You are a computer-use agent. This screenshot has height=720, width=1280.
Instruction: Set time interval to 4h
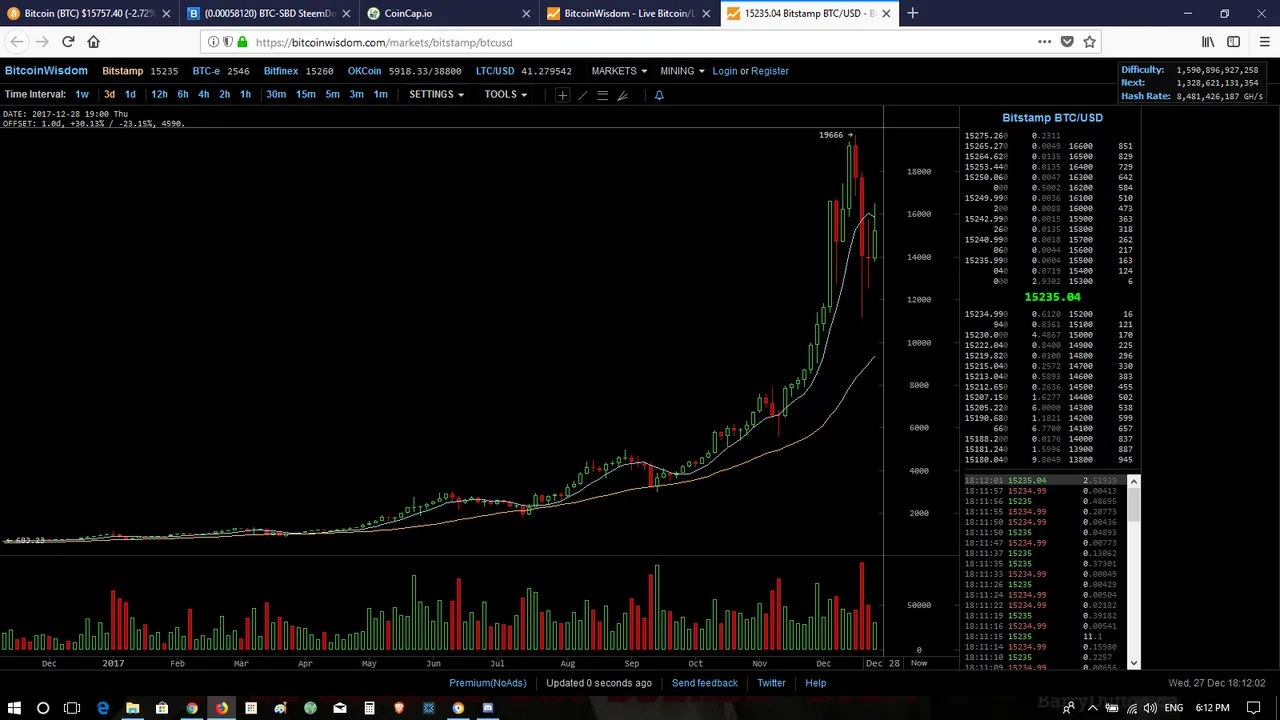[x=204, y=94]
